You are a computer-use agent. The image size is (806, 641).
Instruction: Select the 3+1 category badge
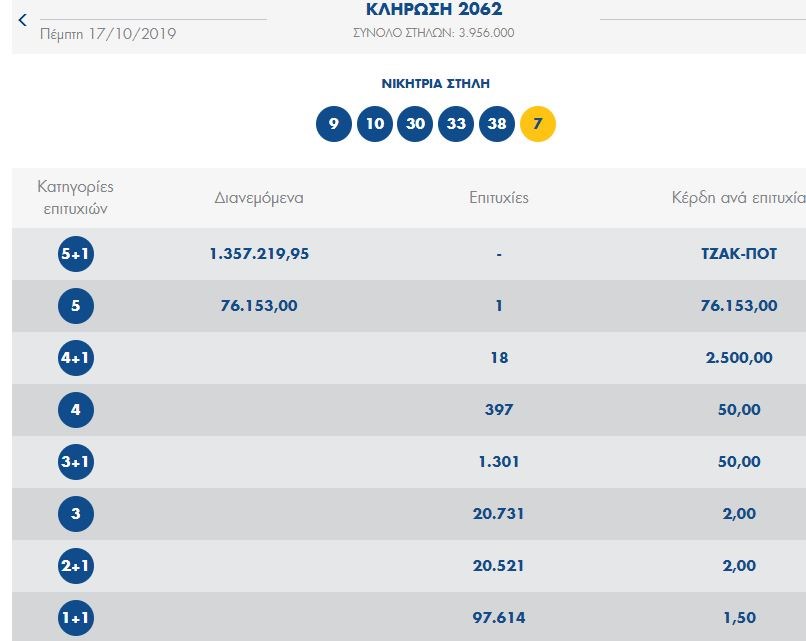(x=76, y=462)
